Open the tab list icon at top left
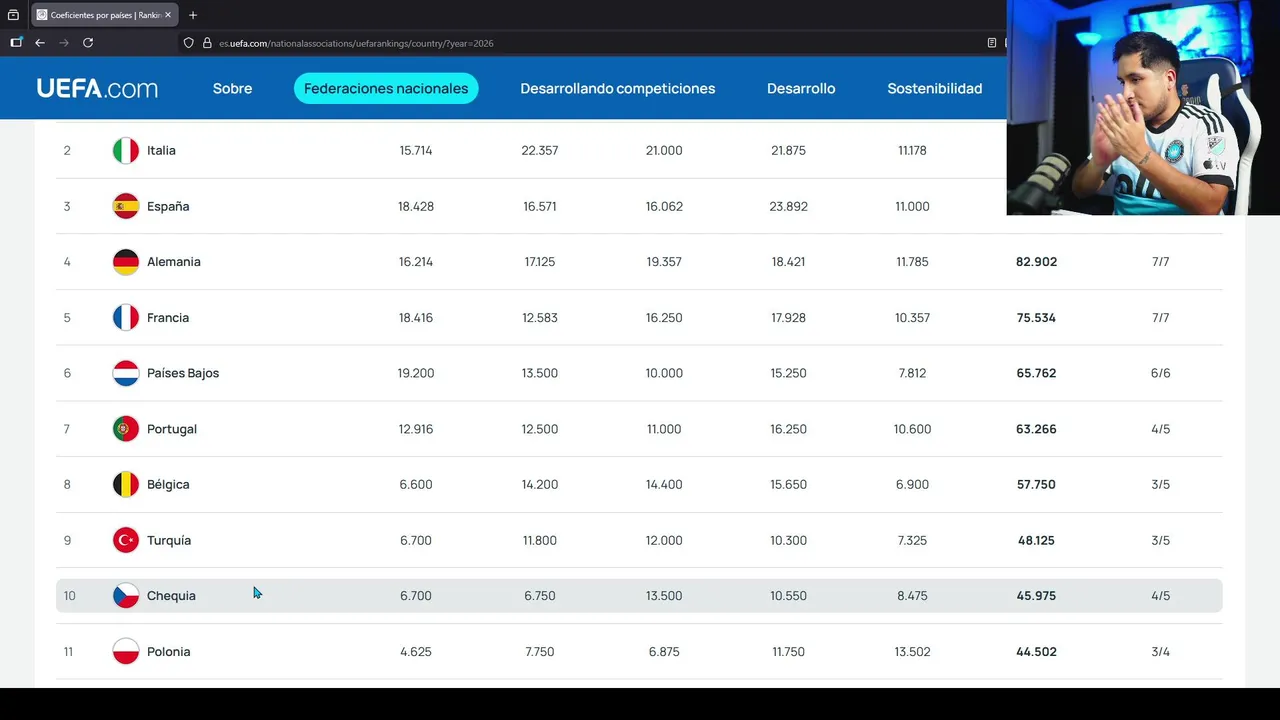 [13, 15]
